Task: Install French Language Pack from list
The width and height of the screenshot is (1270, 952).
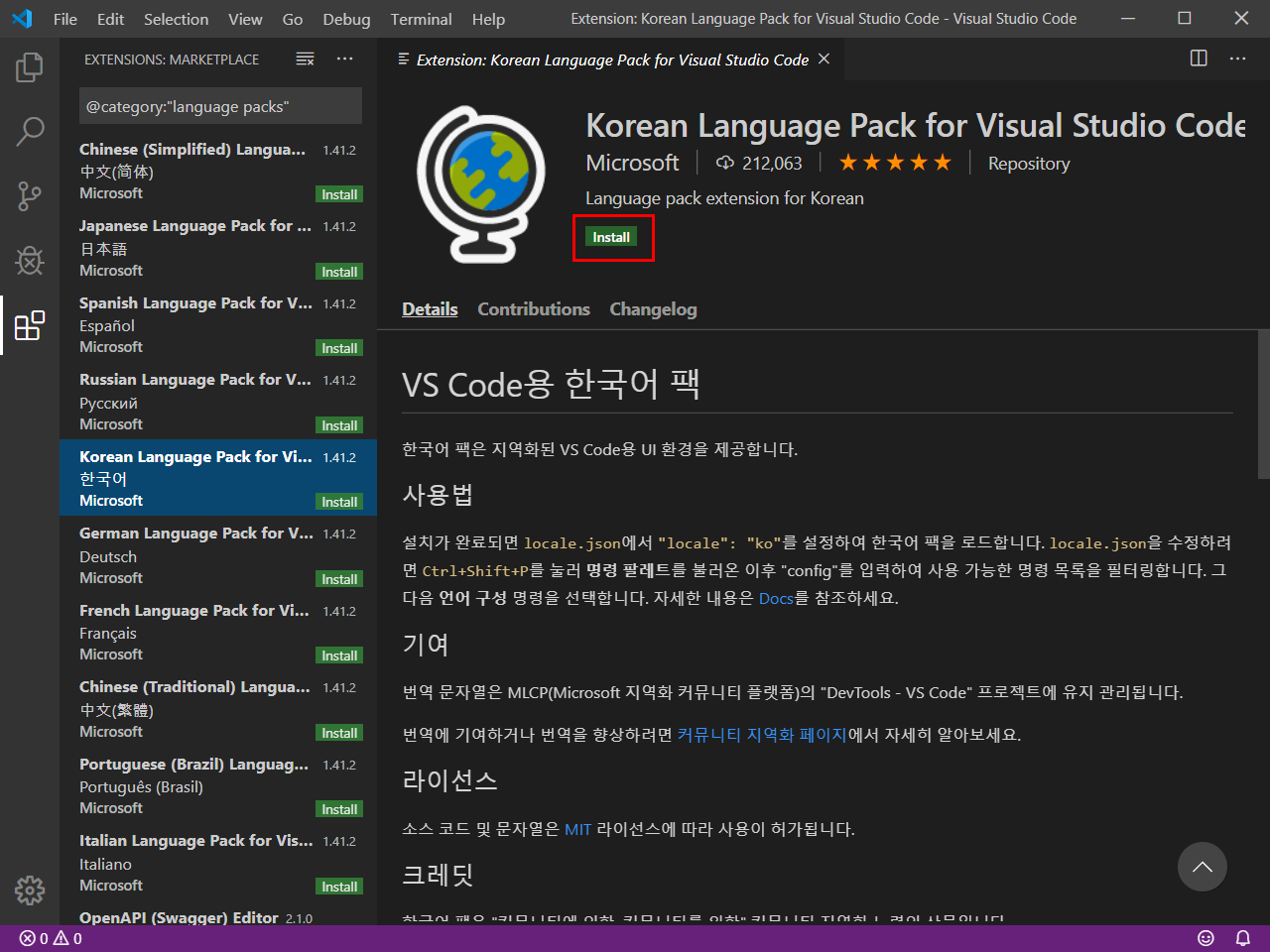Action: pos(339,655)
